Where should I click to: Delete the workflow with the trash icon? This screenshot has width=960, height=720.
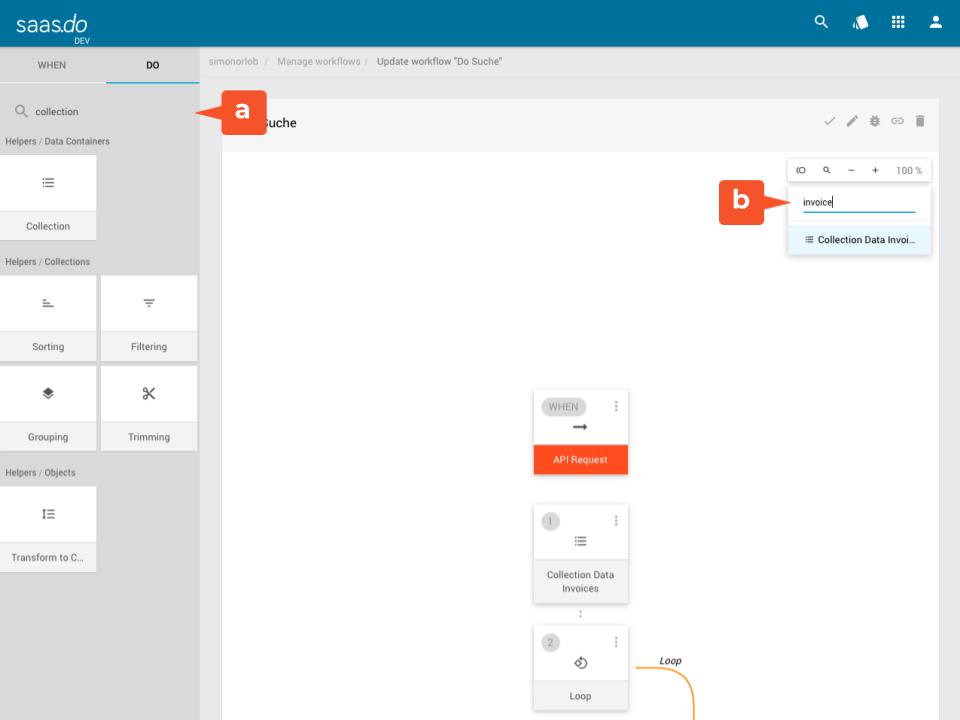point(920,121)
